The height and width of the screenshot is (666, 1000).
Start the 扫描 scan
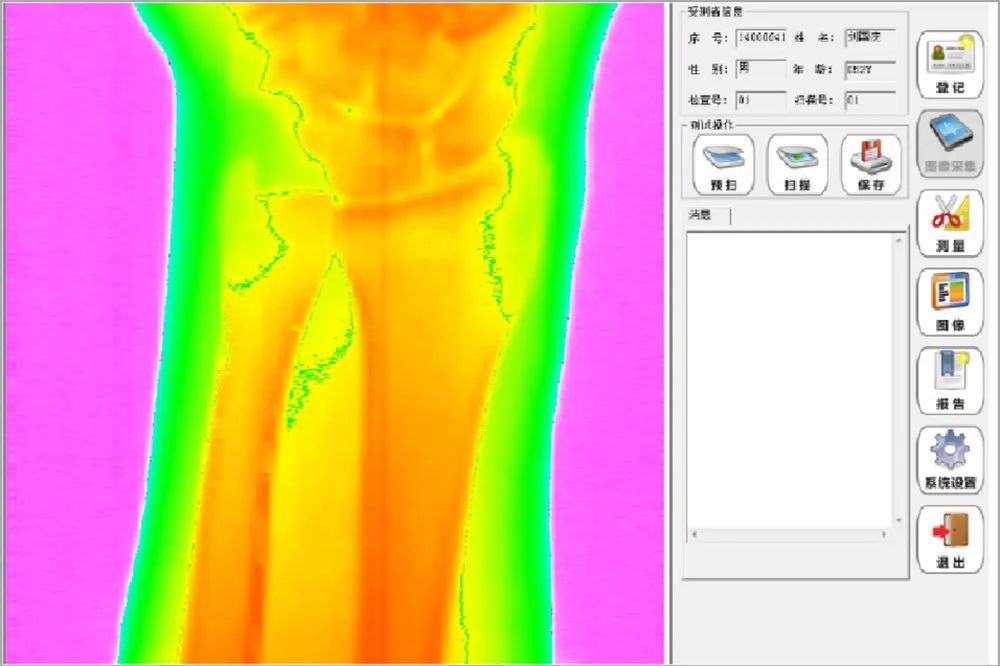(x=797, y=165)
